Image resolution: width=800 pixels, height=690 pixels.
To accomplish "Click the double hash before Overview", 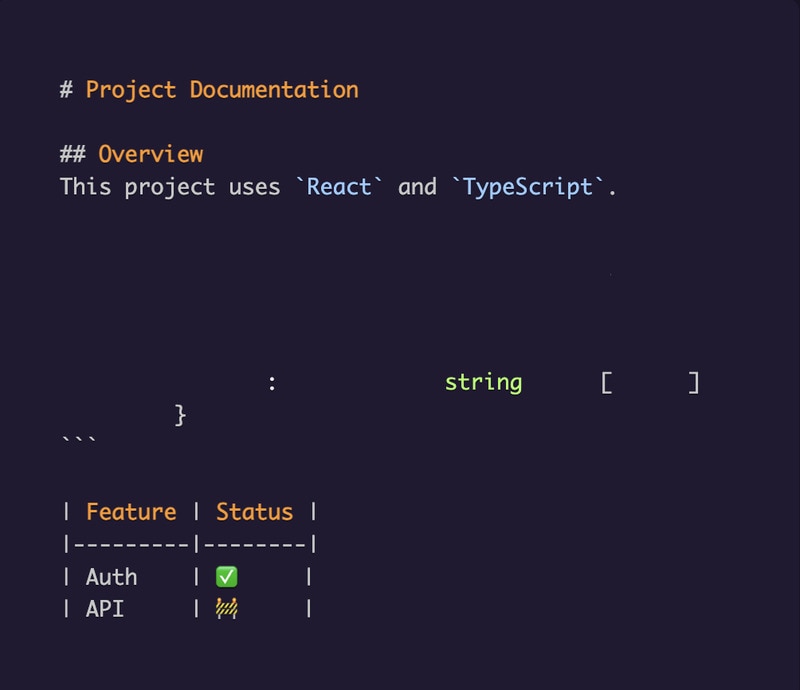I will click(x=72, y=154).
